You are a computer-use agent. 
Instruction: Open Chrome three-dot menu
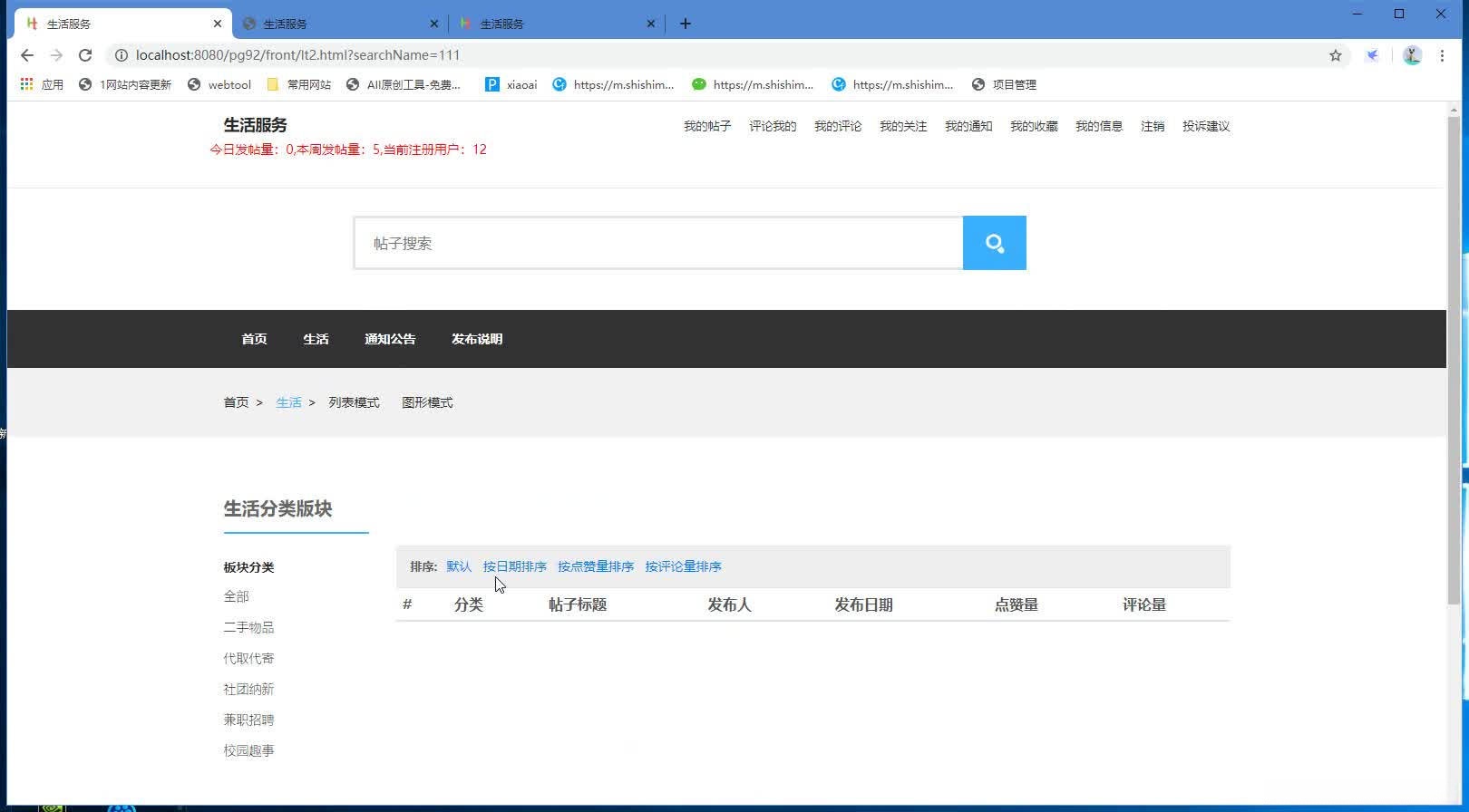[x=1442, y=55]
